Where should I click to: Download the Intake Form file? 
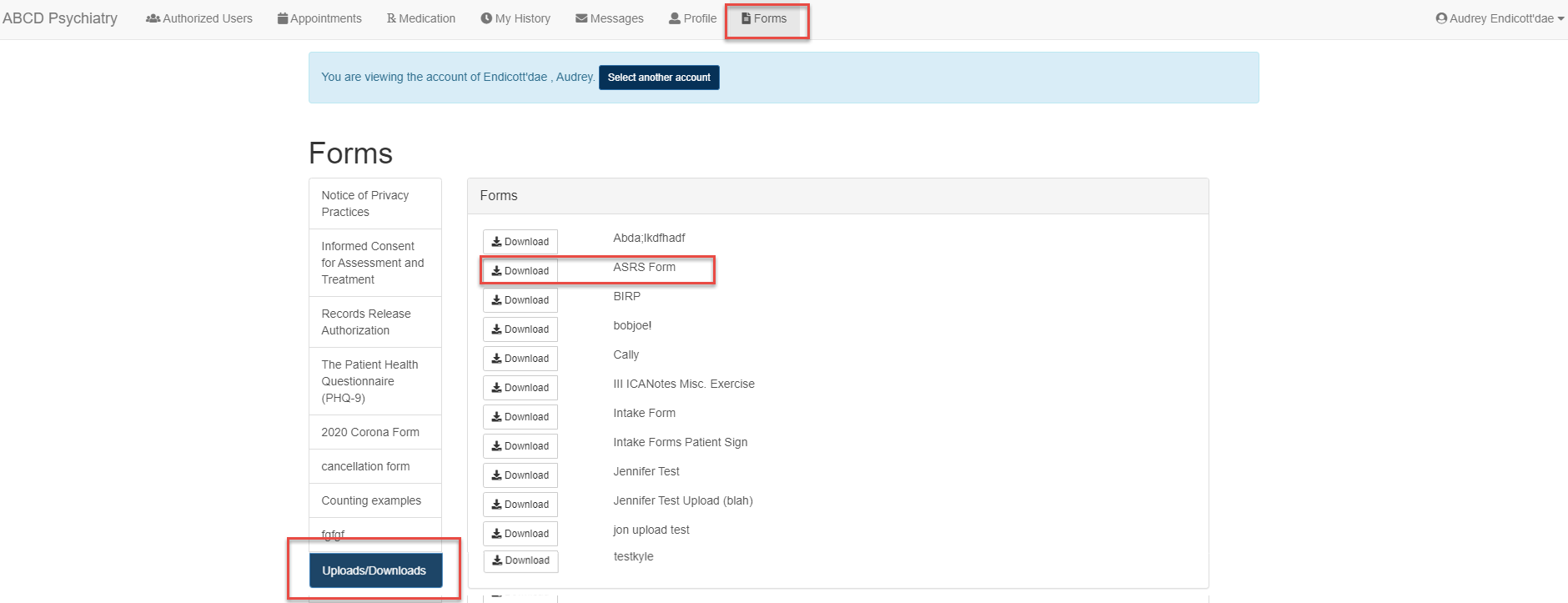tap(520, 417)
